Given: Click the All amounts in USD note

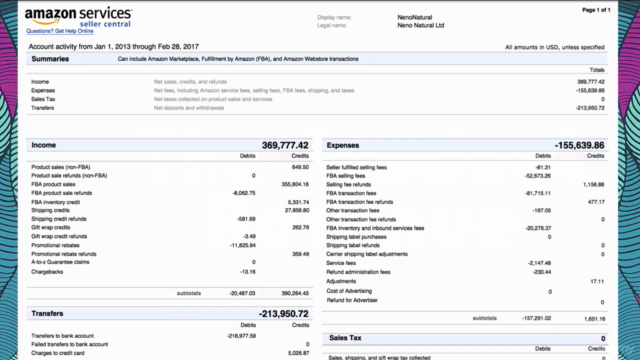Looking at the screenshot, I should [555, 47].
